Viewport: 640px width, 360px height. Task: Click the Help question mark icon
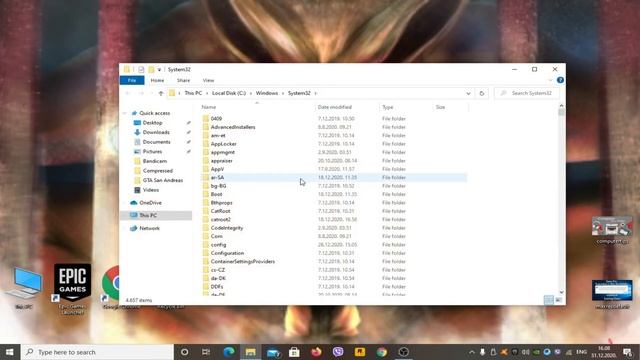tap(560, 80)
